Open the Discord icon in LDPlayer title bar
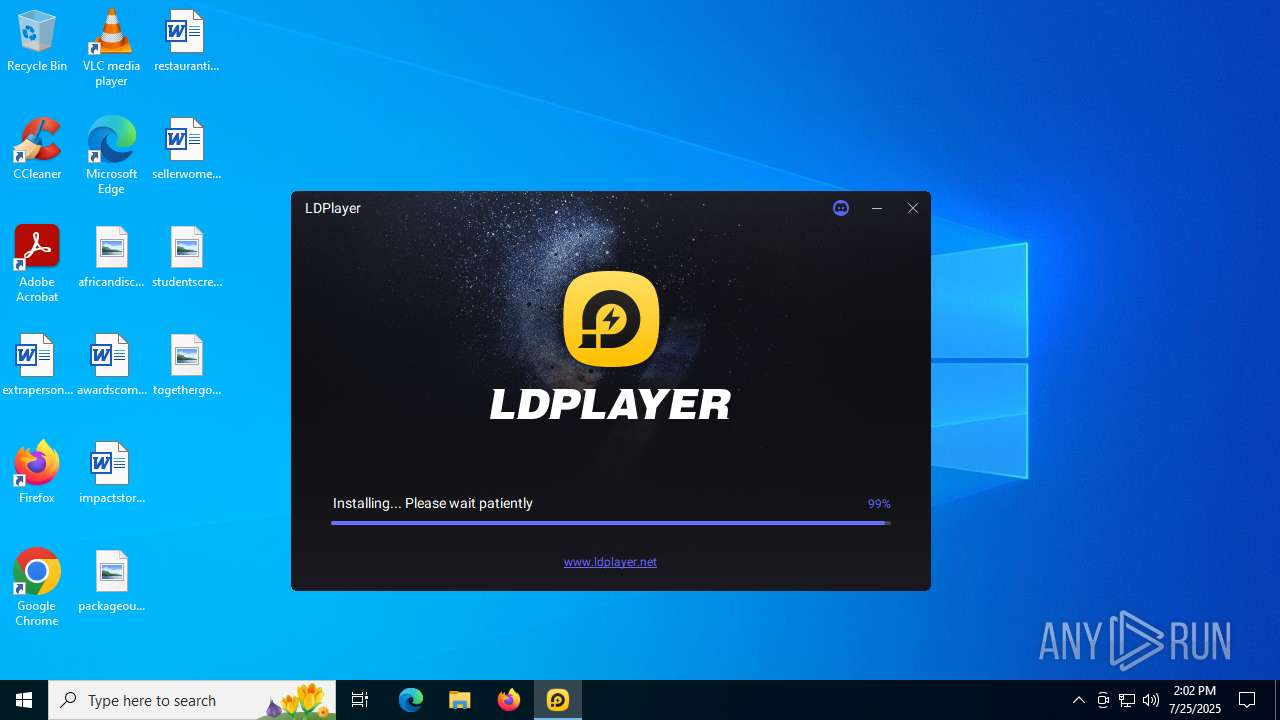 tap(841, 208)
